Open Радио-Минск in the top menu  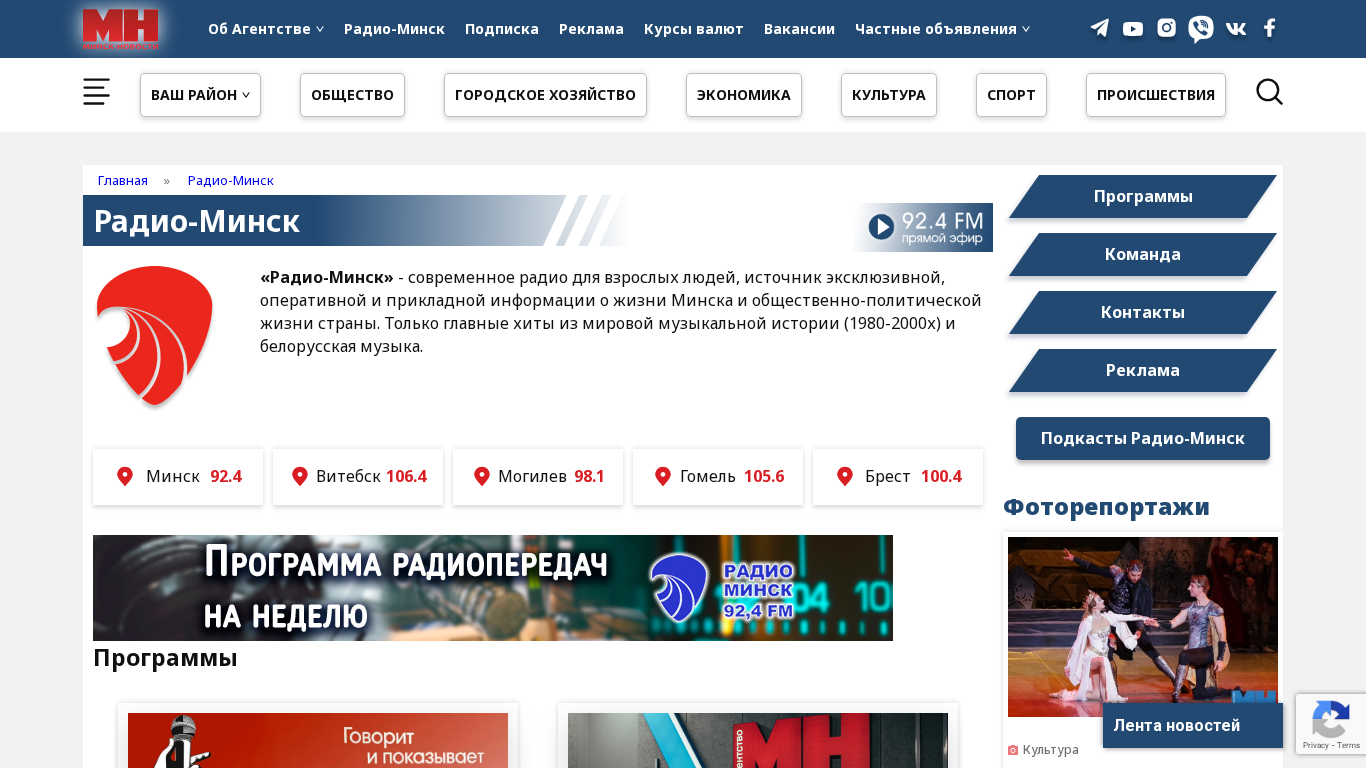coord(394,29)
